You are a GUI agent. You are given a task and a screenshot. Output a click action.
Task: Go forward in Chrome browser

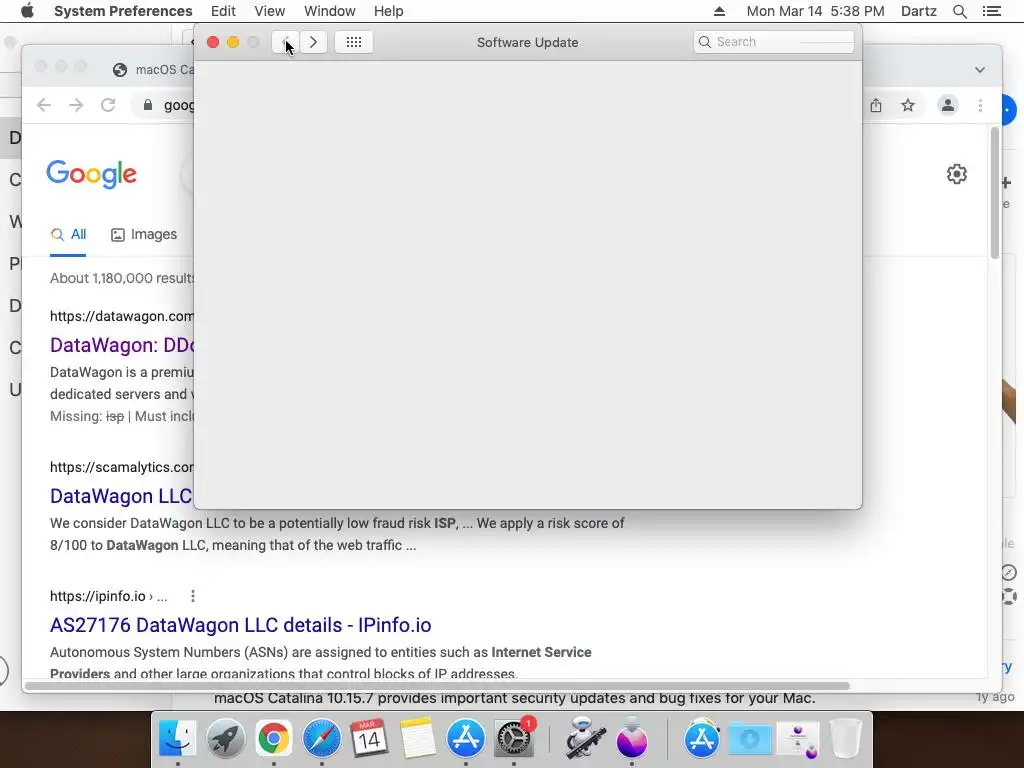(76, 105)
